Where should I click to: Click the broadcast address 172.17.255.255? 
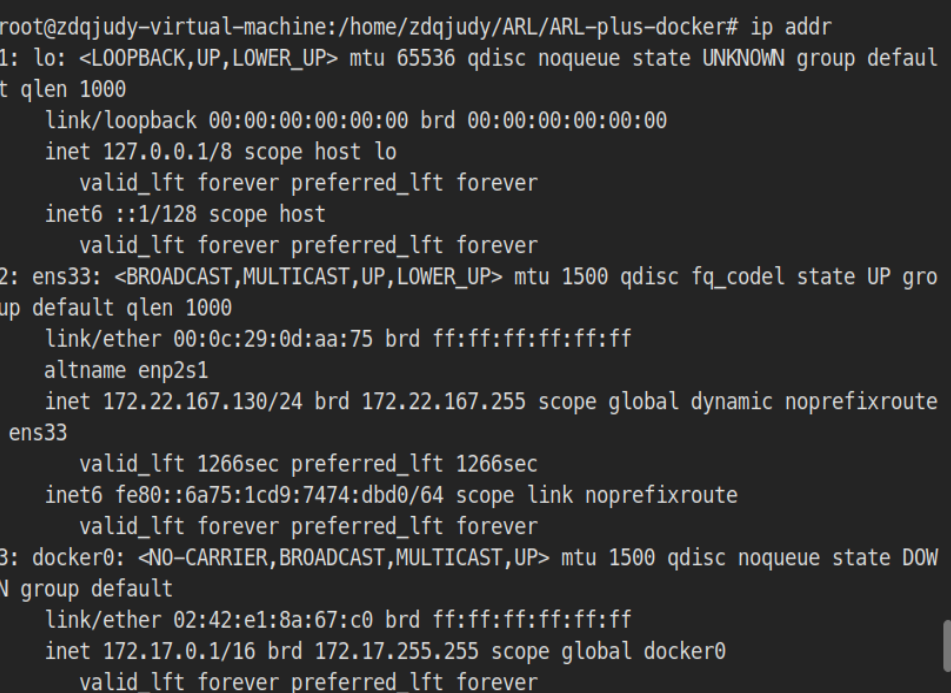(x=397, y=651)
